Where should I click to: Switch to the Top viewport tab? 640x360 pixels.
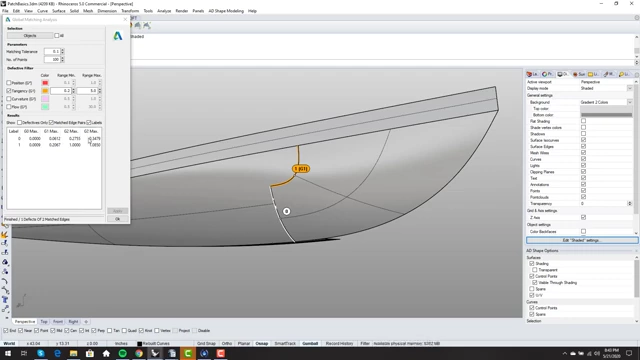coord(44,322)
